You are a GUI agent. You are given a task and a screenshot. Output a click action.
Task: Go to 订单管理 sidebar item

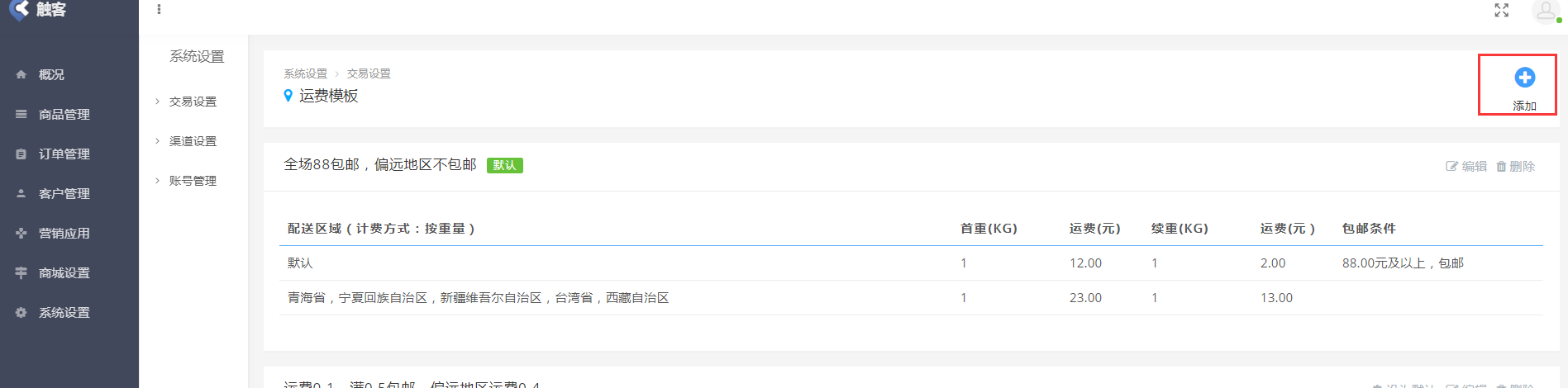pyautogui.click(x=64, y=154)
